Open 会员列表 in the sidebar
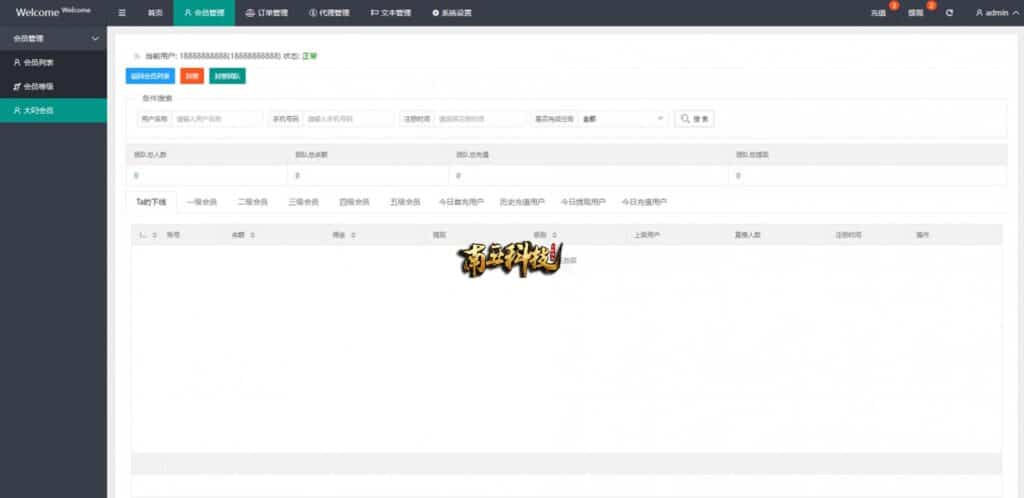Viewport: 1024px width, 498px height. click(53, 63)
